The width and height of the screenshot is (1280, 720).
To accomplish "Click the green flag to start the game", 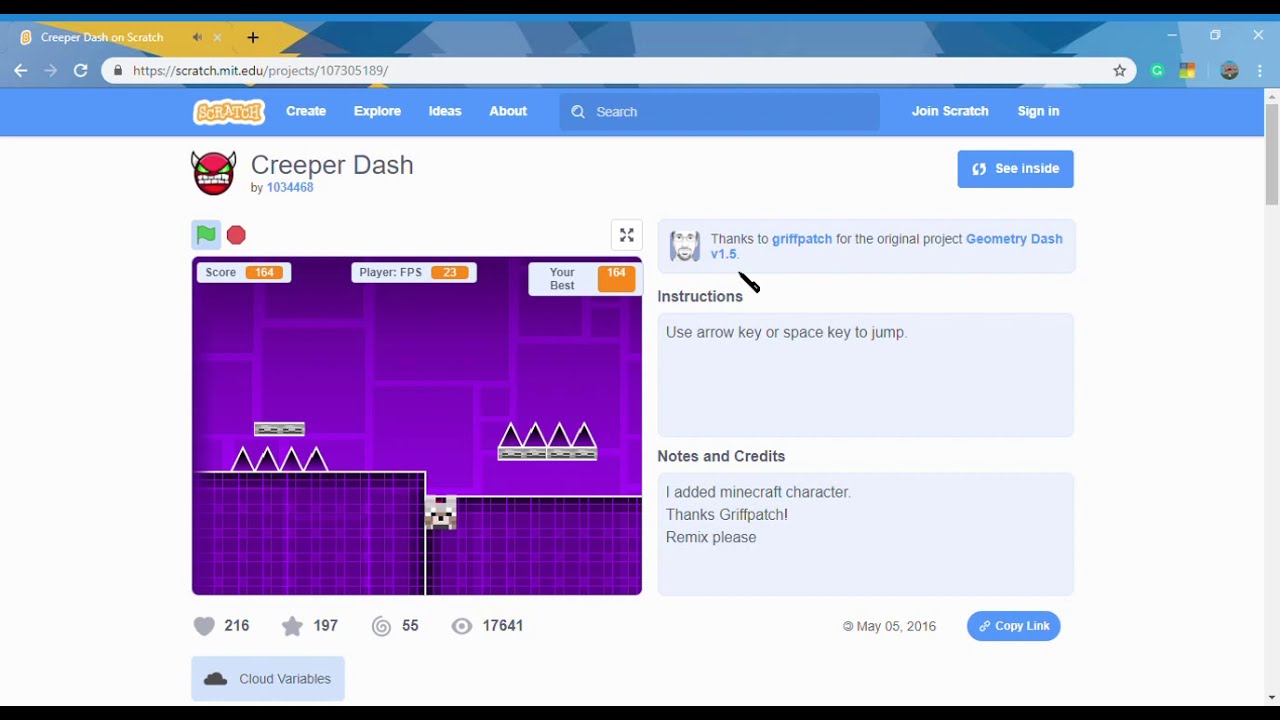I will point(206,235).
